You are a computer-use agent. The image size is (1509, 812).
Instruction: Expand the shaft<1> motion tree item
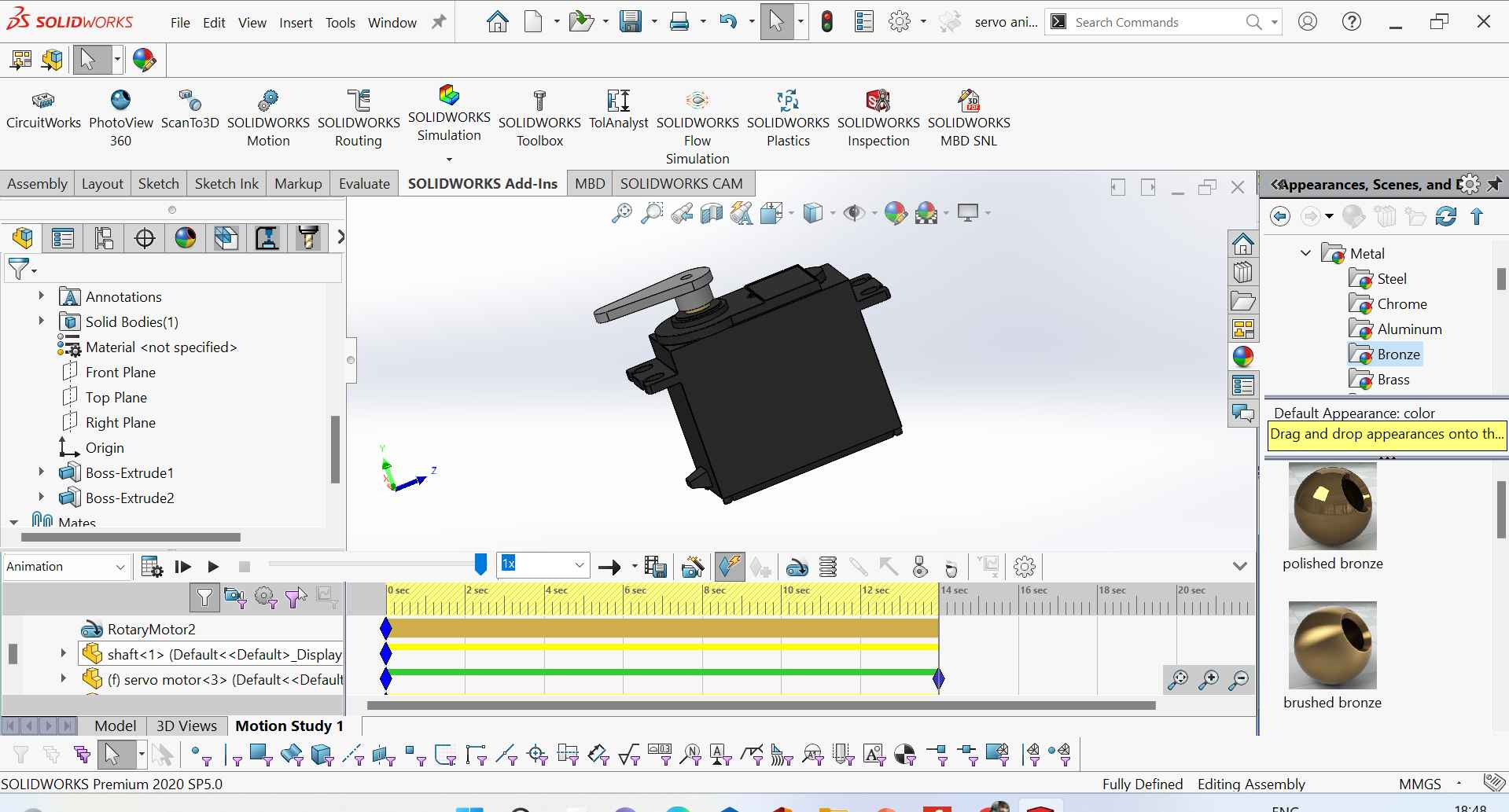coord(64,653)
